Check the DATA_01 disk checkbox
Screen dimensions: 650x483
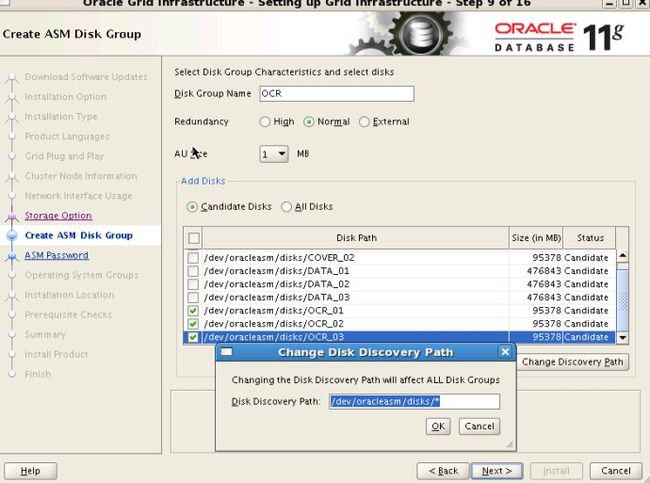click(193, 271)
